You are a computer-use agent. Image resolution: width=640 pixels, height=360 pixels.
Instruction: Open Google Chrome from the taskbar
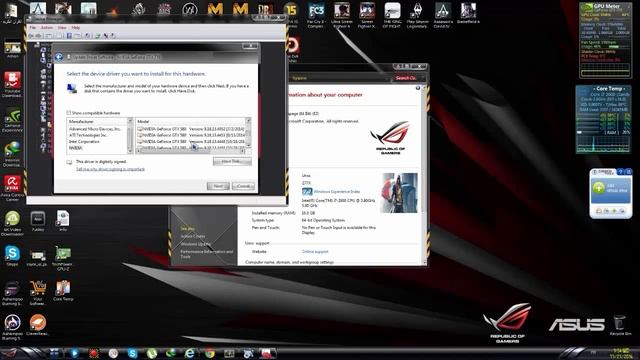click(x=209, y=353)
